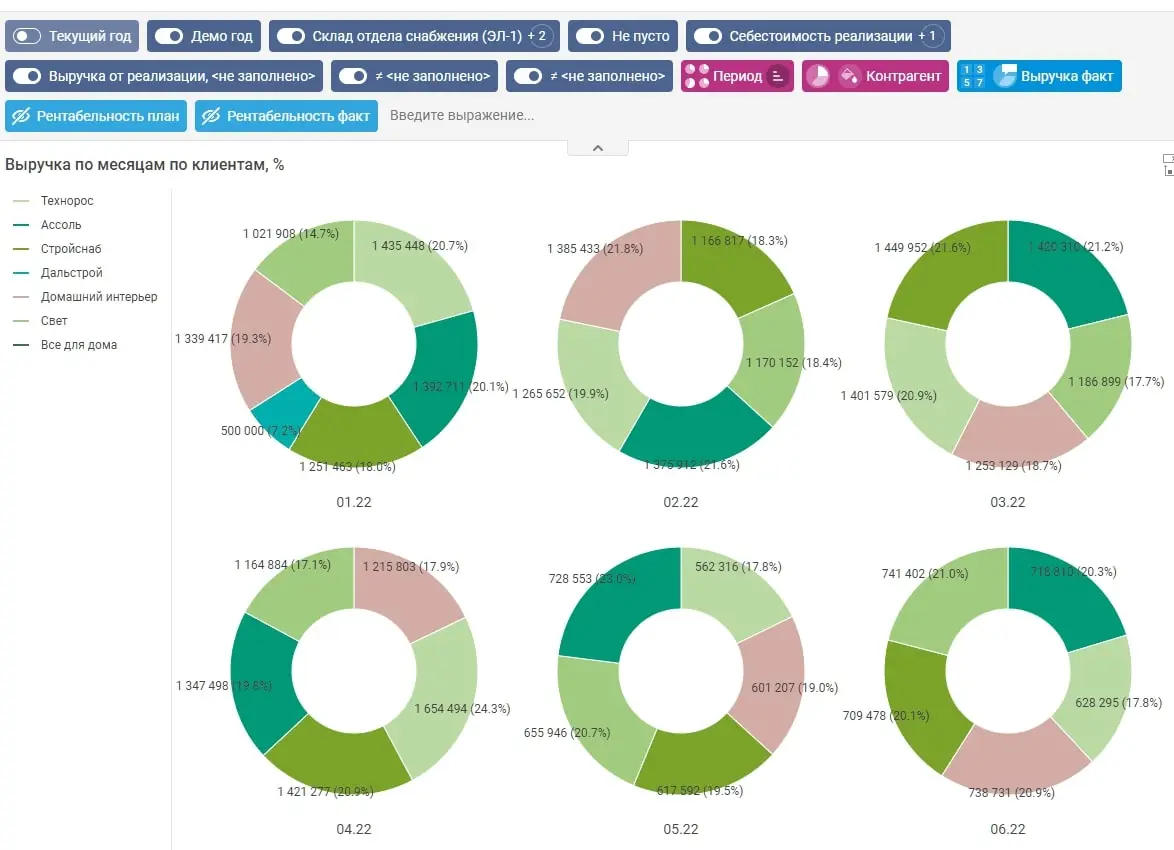Click the label bubble icon on Выручка факт

pos(1005,76)
